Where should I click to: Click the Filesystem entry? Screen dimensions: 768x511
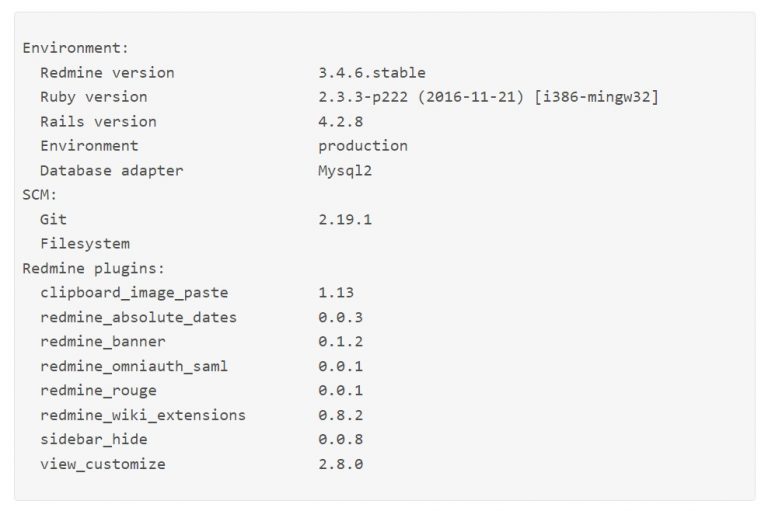point(85,243)
